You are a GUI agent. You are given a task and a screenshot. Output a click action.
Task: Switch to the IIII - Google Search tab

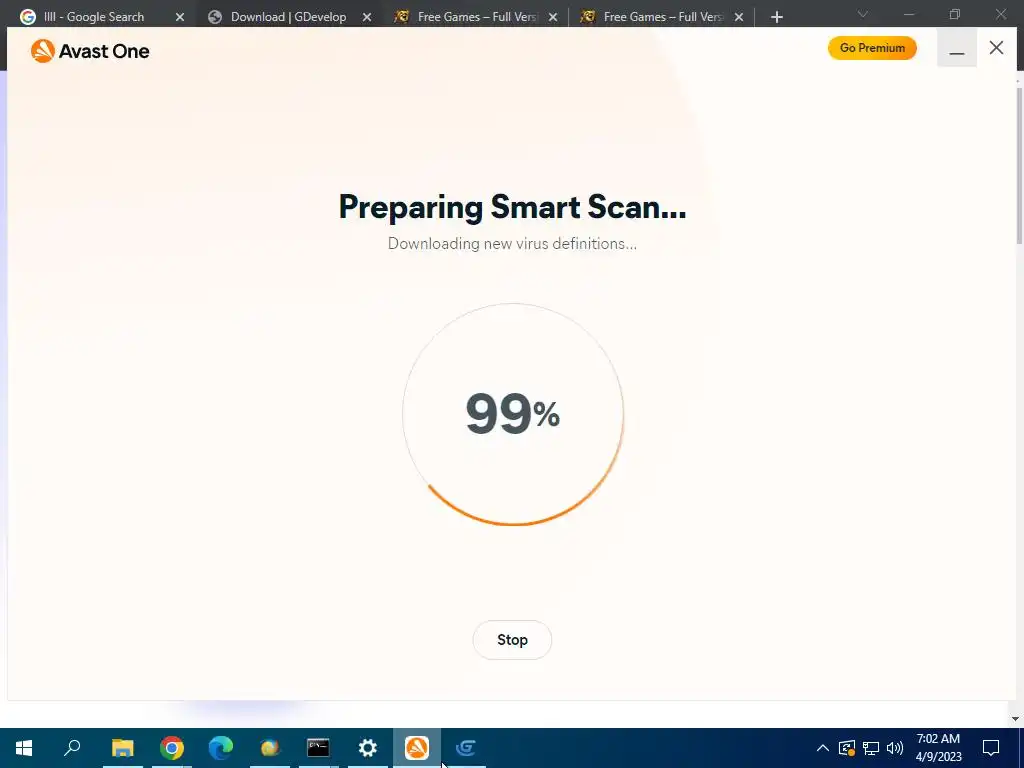click(93, 17)
